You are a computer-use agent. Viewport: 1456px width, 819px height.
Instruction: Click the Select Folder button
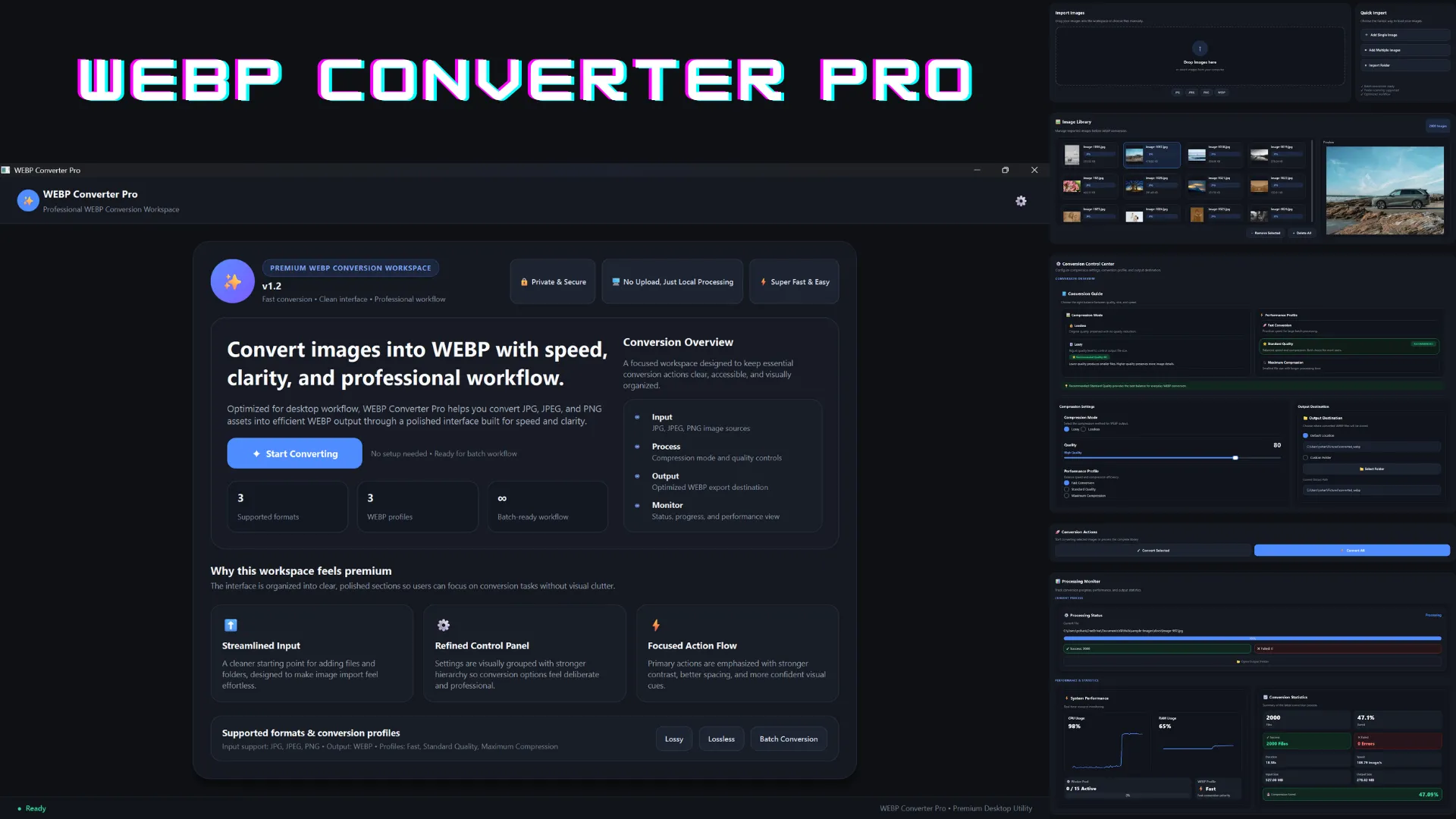point(1372,469)
